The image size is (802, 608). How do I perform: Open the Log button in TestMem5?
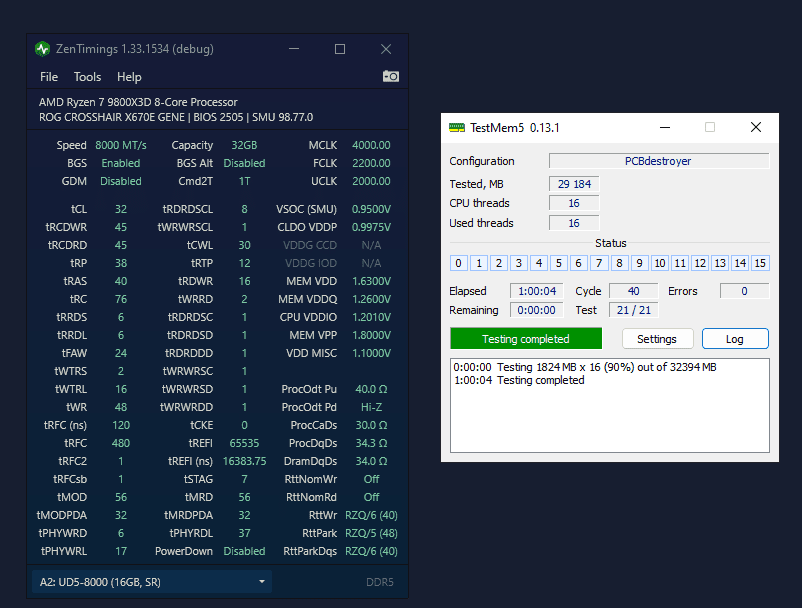735,339
